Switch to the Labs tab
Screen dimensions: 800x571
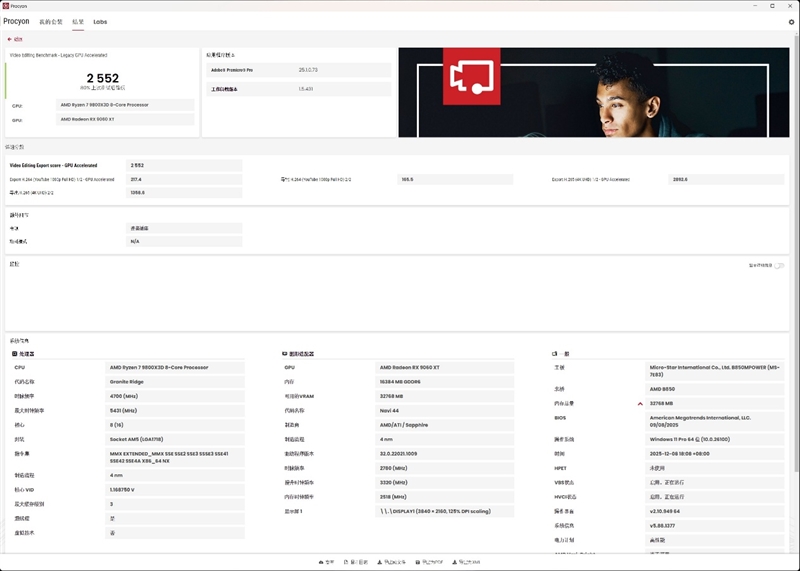point(100,21)
